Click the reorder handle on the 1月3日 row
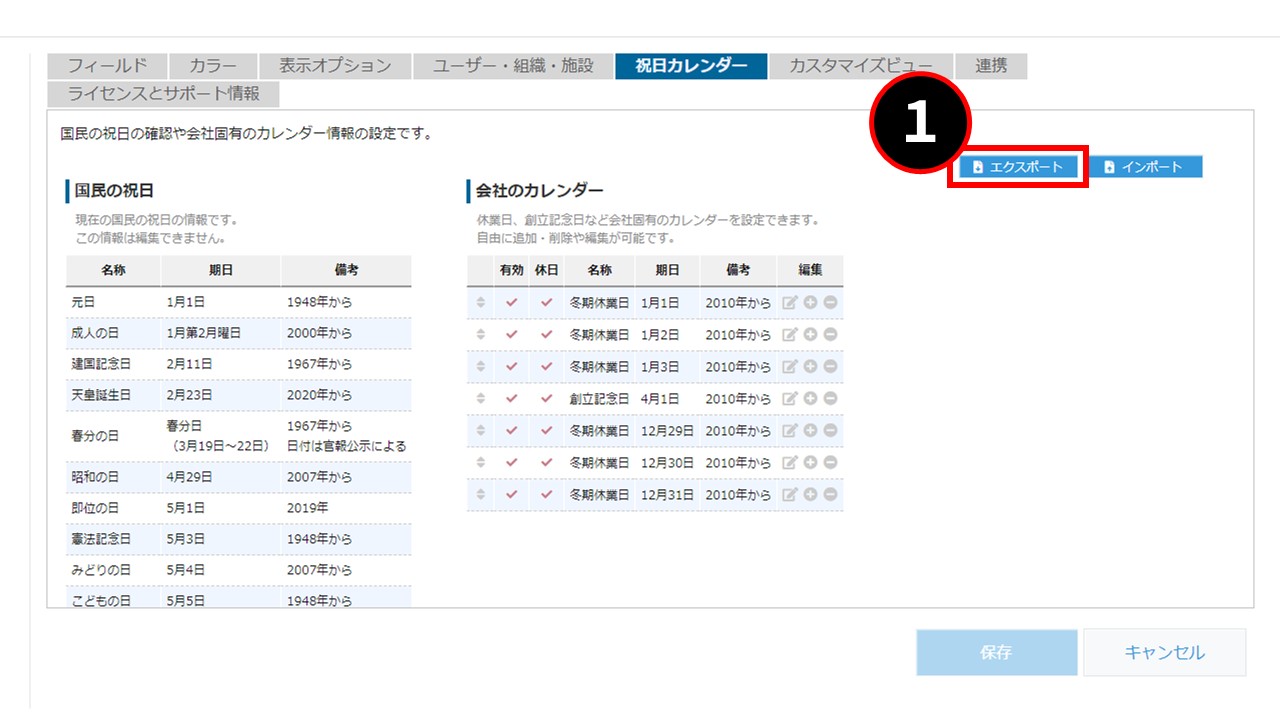 pyautogui.click(x=480, y=367)
